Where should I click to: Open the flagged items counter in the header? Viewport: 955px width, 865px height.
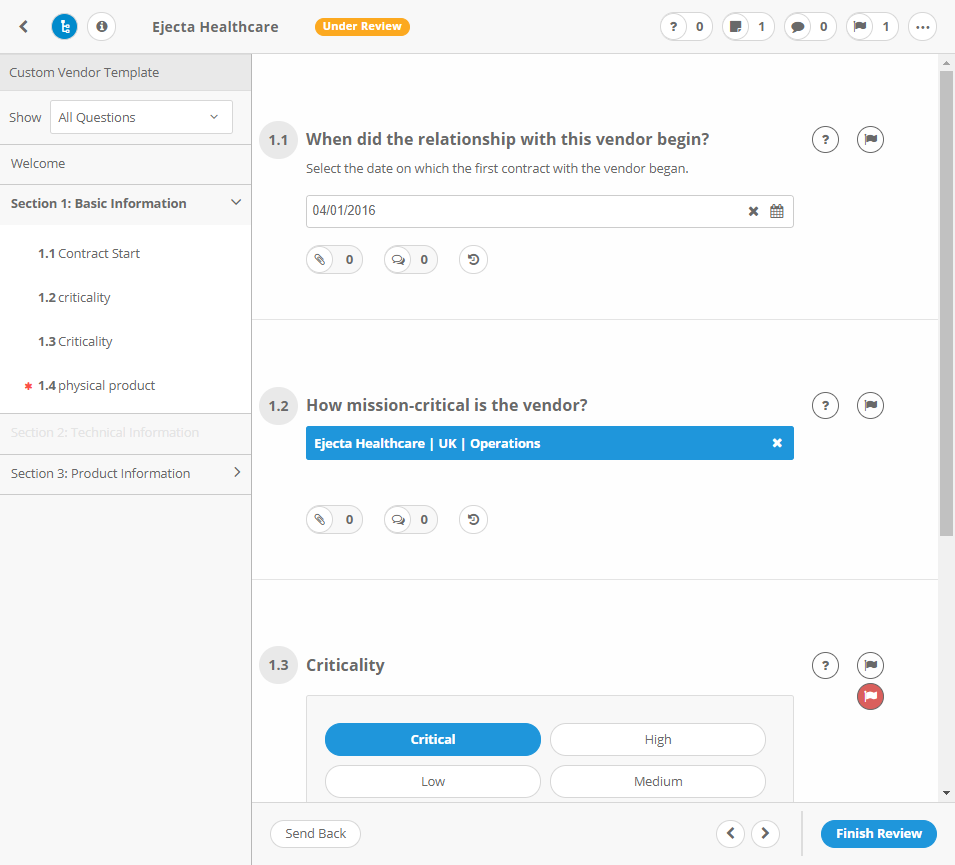(x=871, y=27)
